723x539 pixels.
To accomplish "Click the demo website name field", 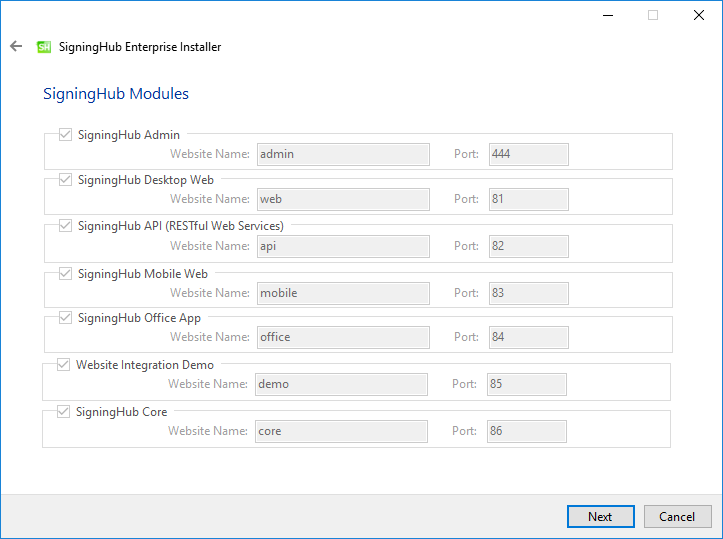I will click(x=341, y=384).
